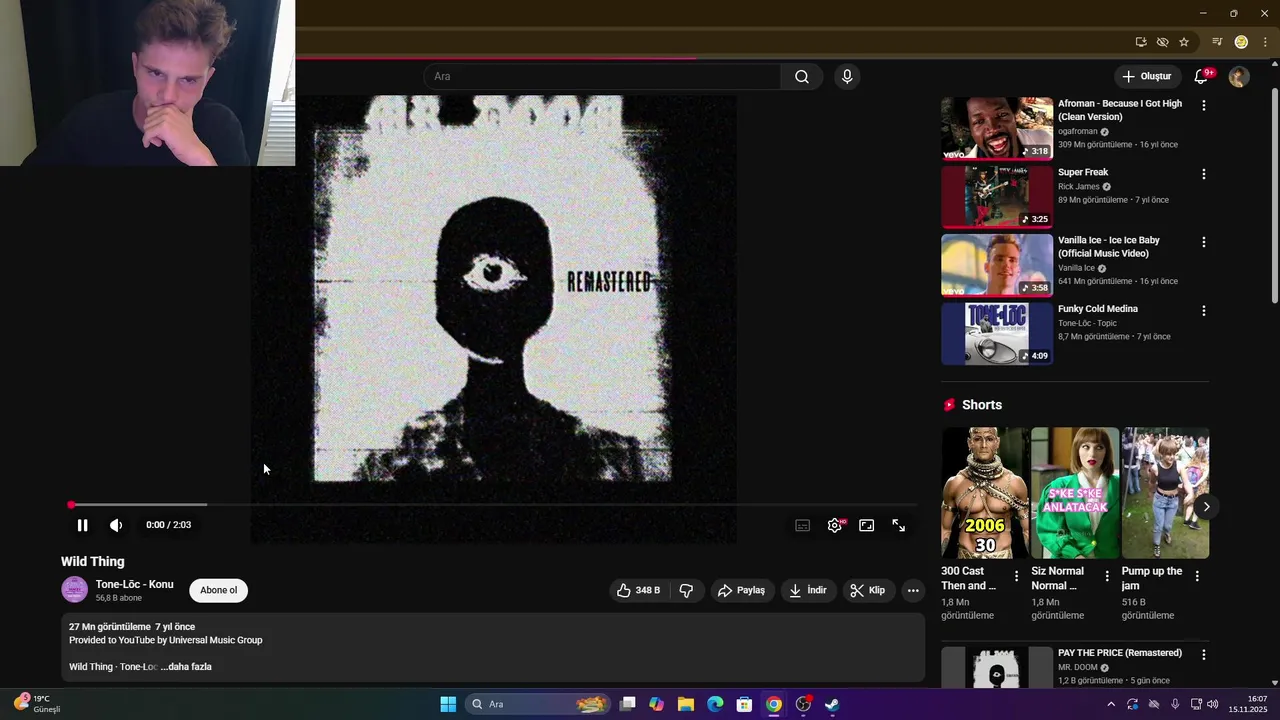Open Microsoft Edge from taskbar
1280x720 pixels.
pyautogui.click(x=715, y=704)
